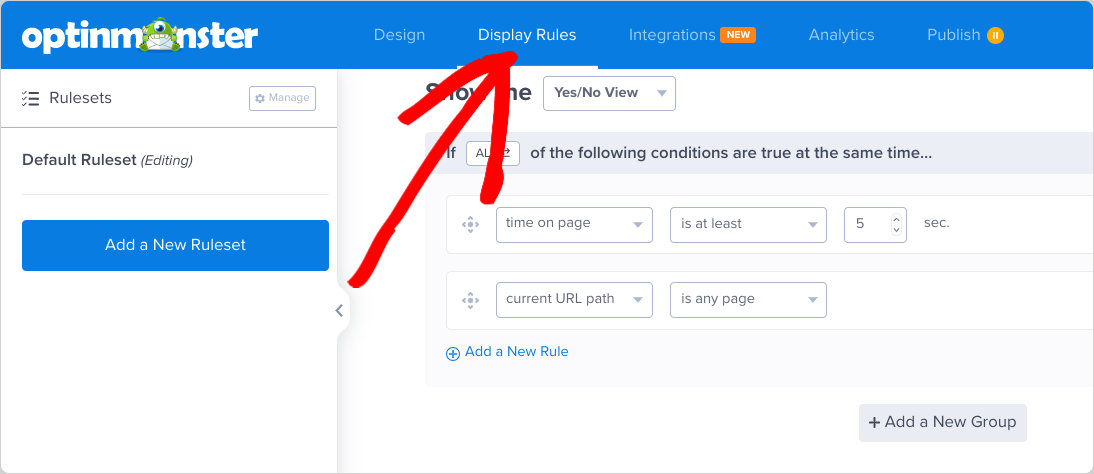Screen dimensions: 1094x474
Task: Click the OptinMonster logo
Action: click(140, 36)
